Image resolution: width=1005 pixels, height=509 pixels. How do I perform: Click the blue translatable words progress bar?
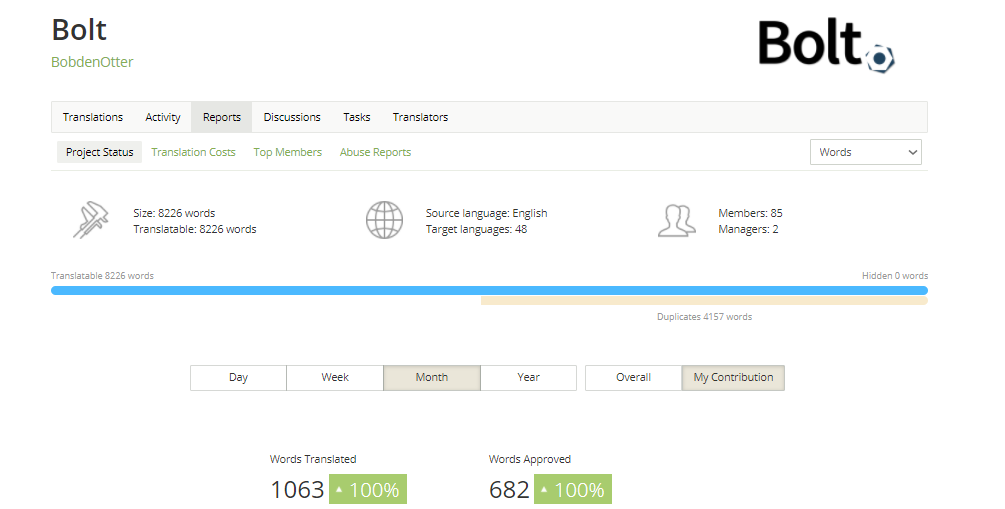(x=489, y=290)
